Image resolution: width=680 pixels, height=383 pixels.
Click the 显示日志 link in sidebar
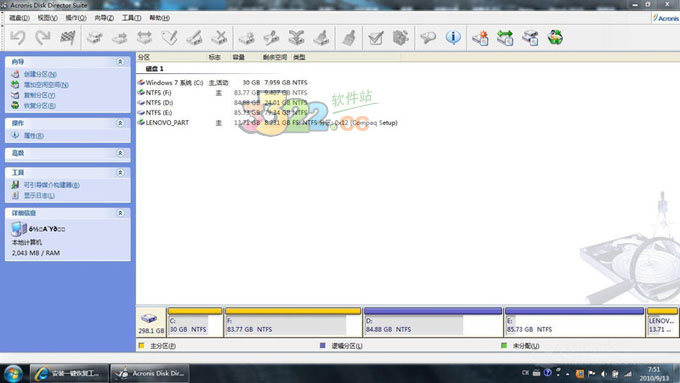tap(39, 196)
